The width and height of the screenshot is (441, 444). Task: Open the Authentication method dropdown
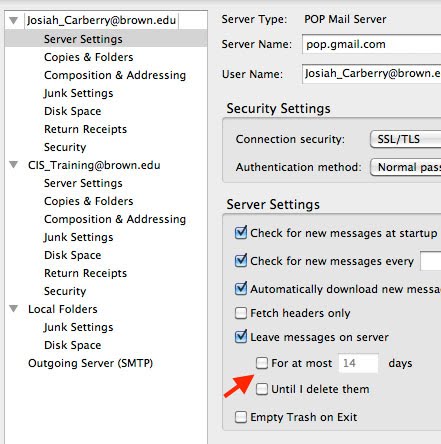(406, 167)
